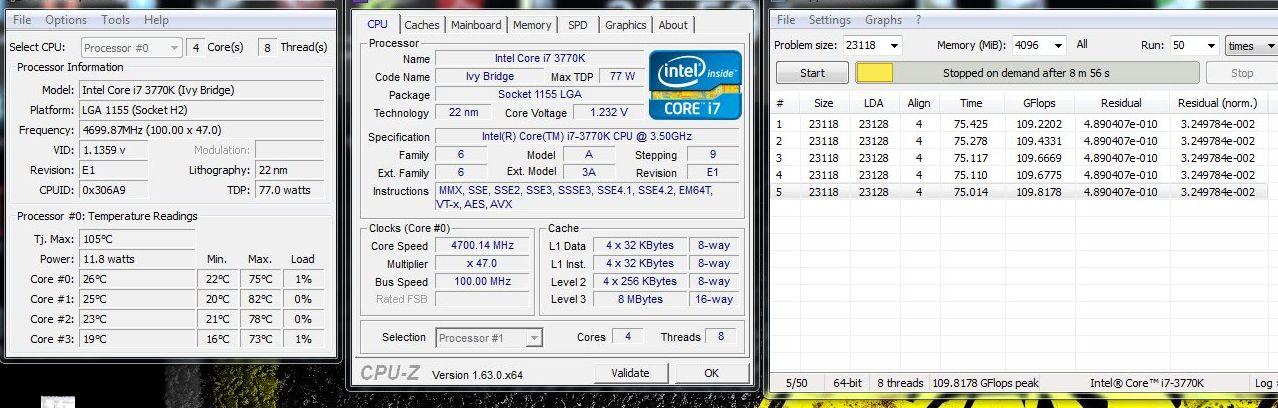Click the Tj. Max value 105°C

pos(136,239)
